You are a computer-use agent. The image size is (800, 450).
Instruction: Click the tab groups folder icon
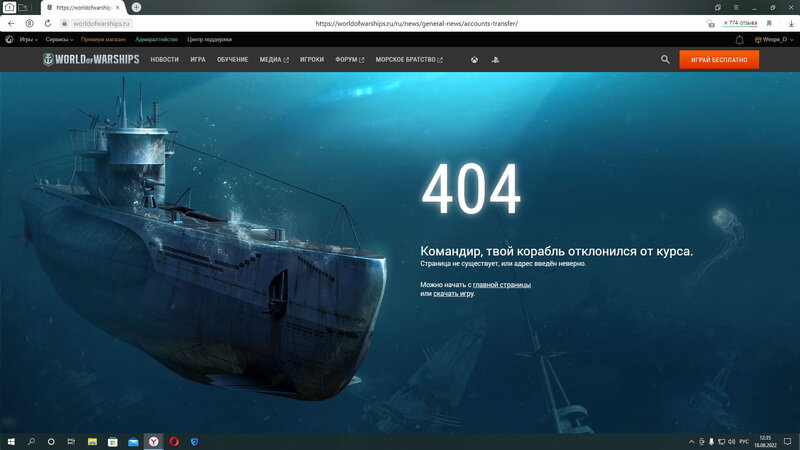(x=23, y=7)
